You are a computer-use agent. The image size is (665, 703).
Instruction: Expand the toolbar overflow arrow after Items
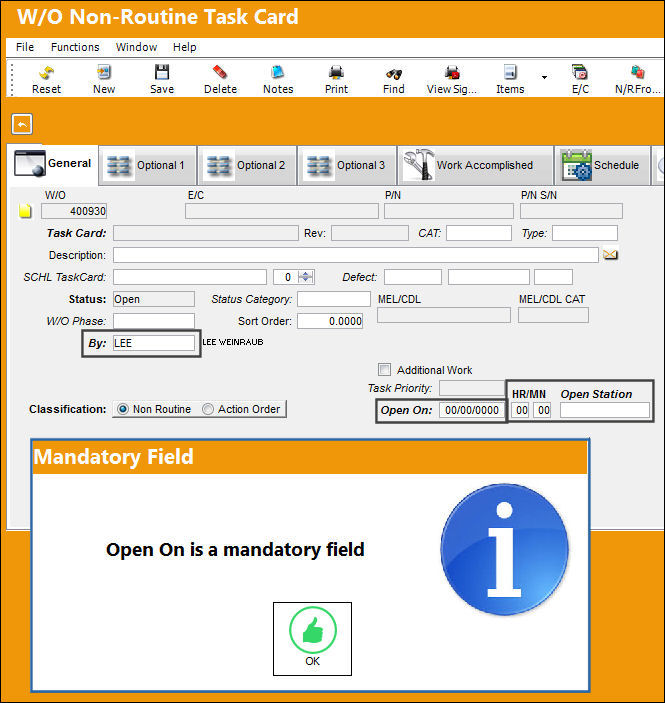tap(544, 77)
